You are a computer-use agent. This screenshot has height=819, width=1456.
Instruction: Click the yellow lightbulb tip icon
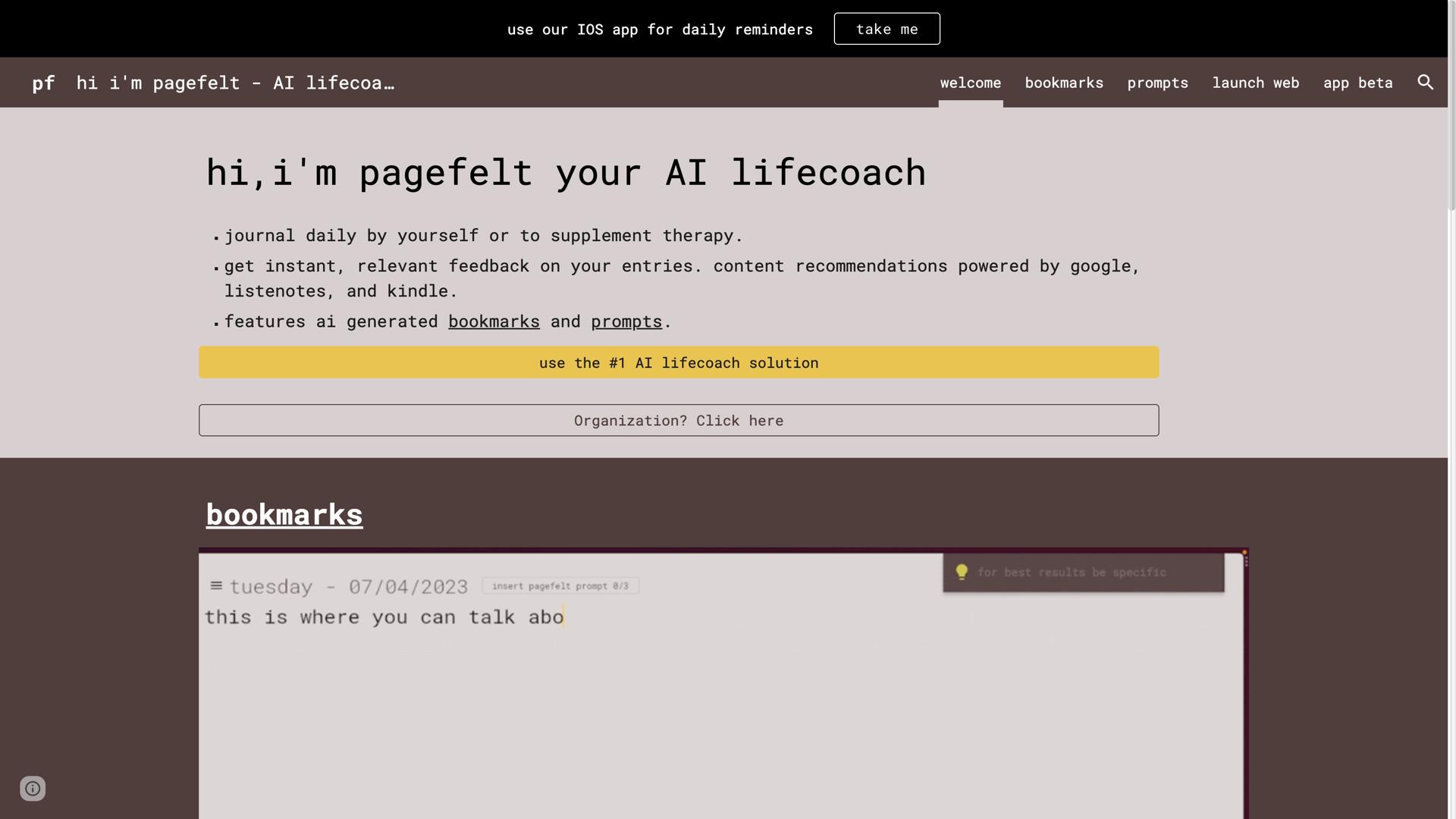pos(962,572)
